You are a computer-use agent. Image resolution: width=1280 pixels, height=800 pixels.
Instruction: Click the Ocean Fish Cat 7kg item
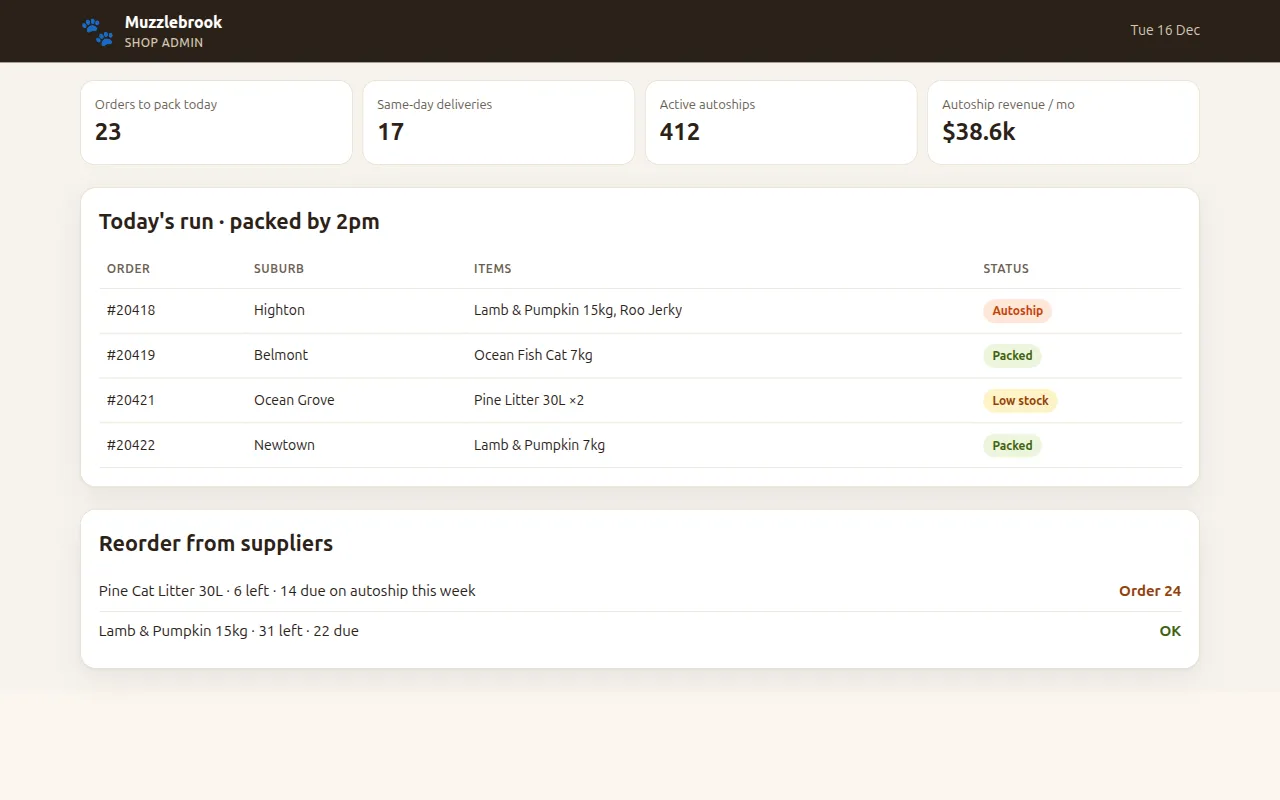point(533,355)
